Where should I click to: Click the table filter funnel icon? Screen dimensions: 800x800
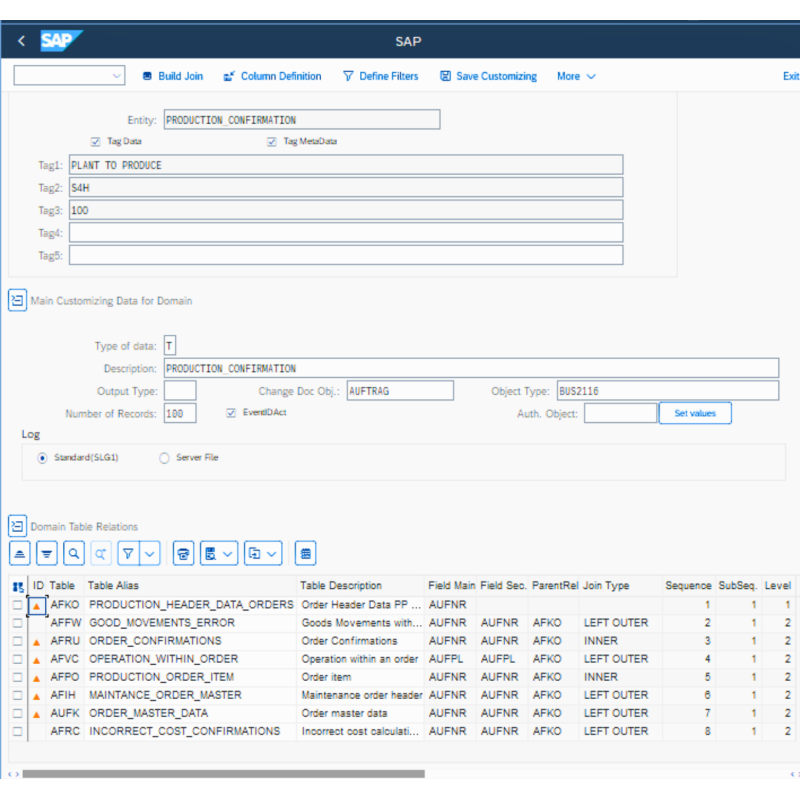(x=127, y=553)
